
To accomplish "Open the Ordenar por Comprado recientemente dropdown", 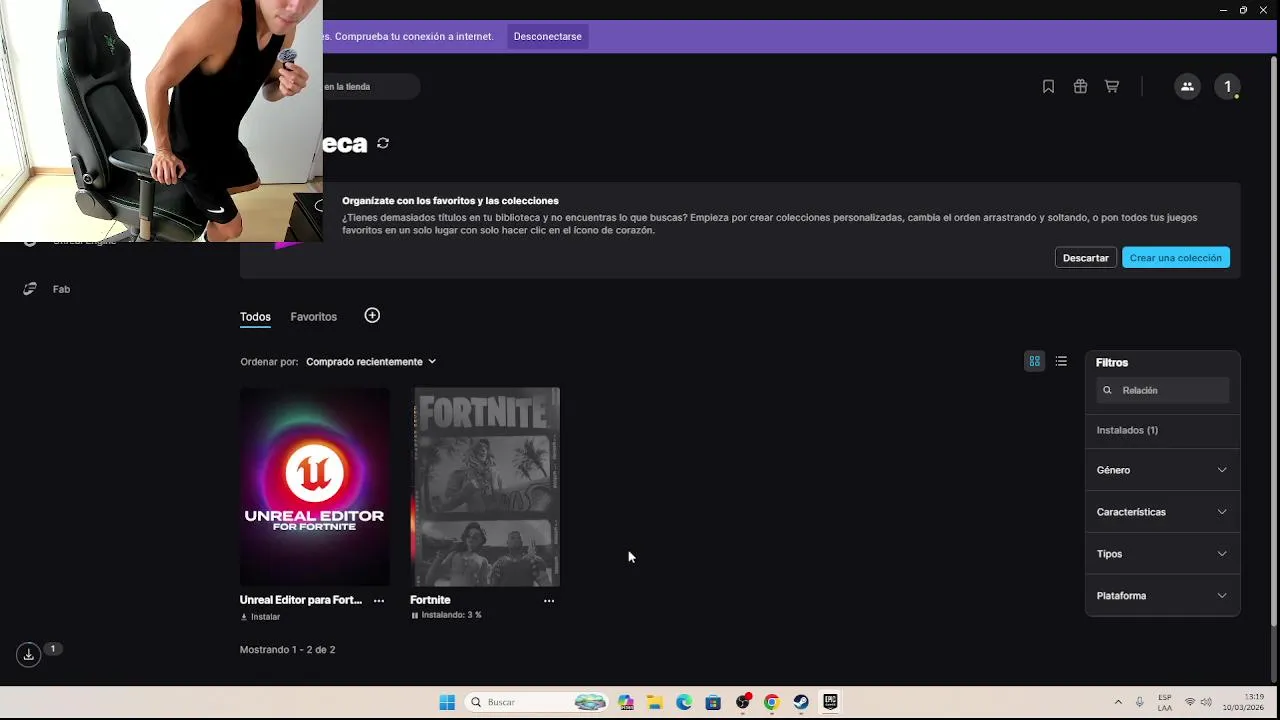I will [371, 362].
